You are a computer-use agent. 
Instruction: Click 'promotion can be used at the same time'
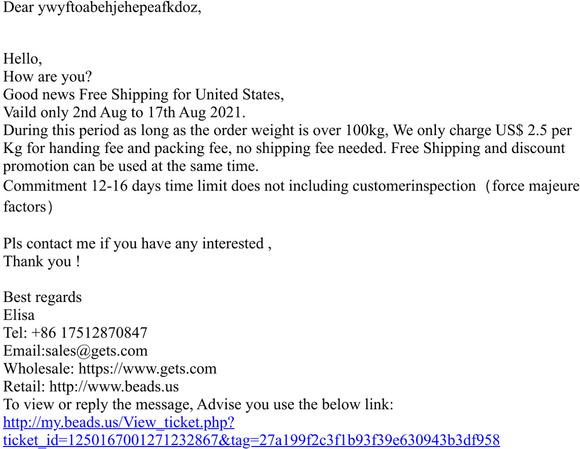click(131, 166)
